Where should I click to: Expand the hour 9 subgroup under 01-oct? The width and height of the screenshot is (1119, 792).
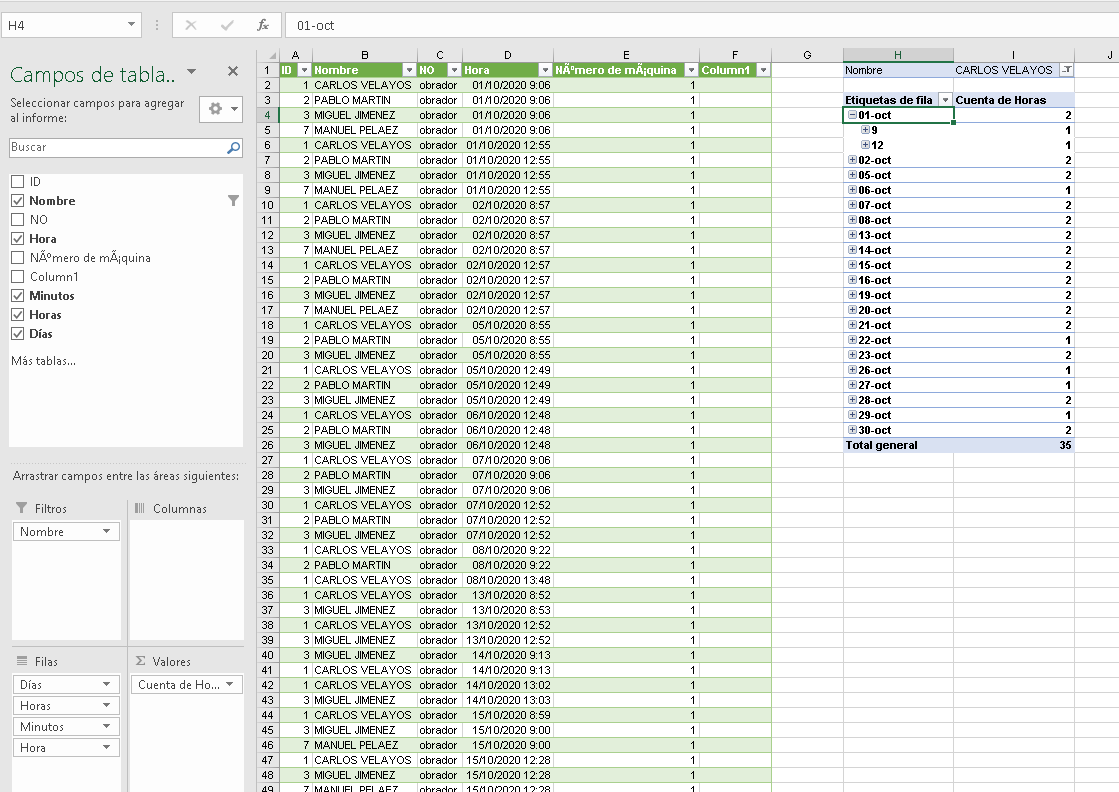866,130
